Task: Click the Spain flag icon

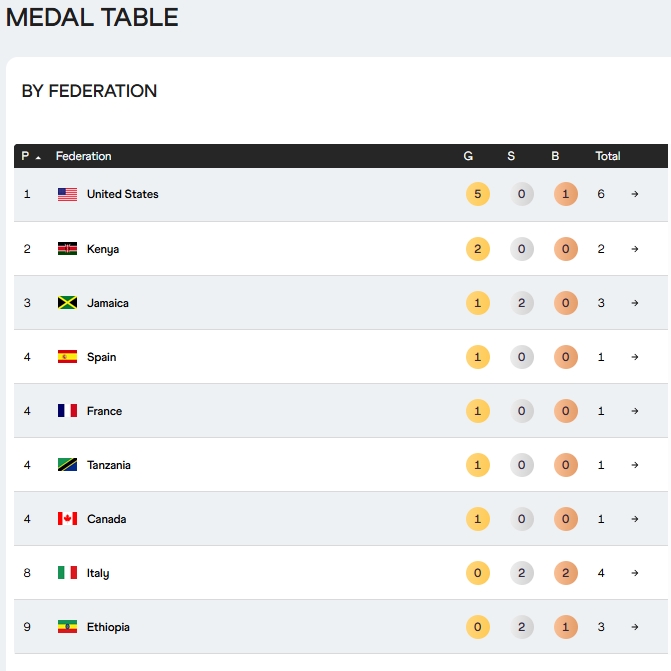Action: (x=67, y=357)
